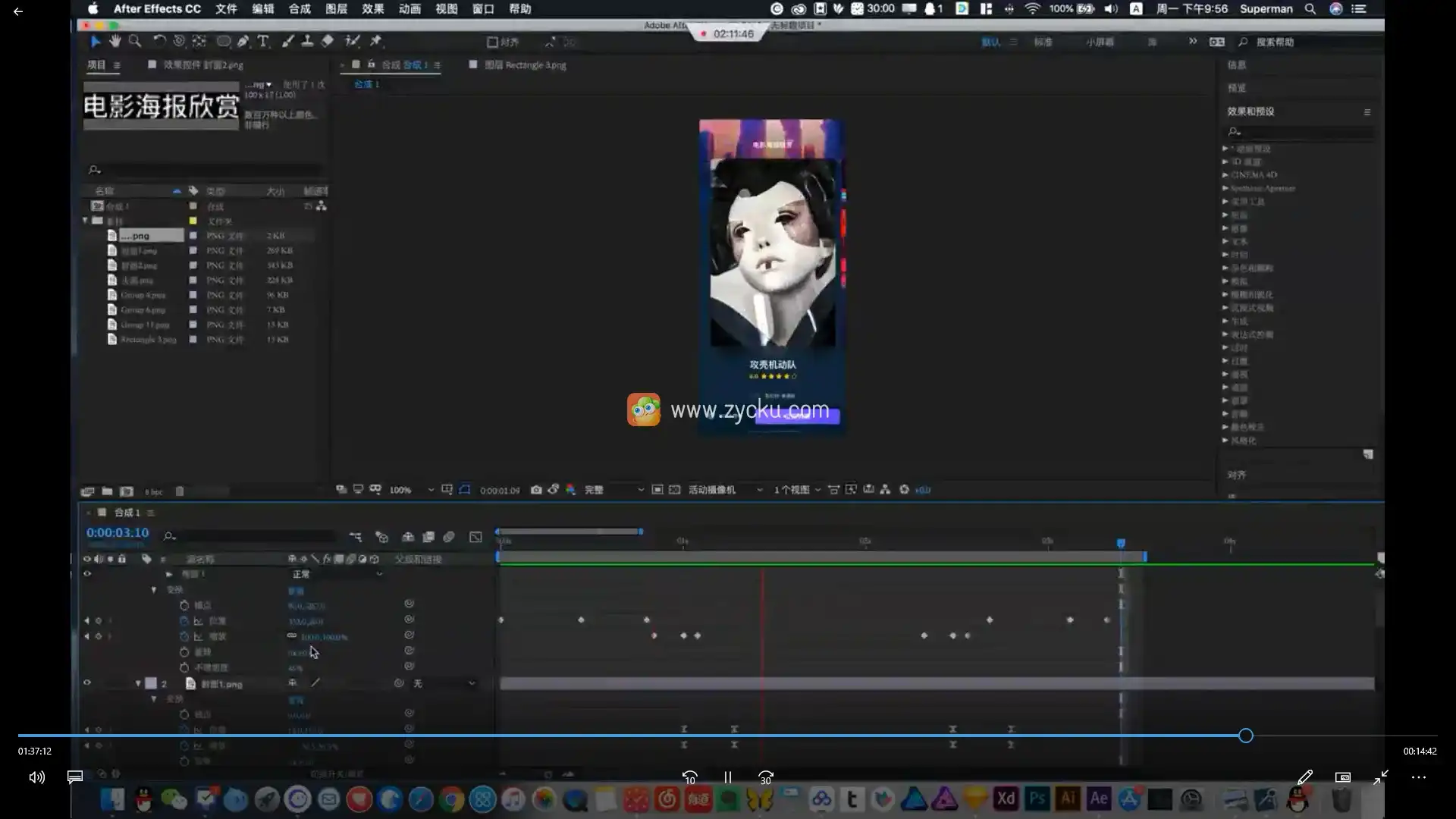Select the Pen tool

(243, 41)
